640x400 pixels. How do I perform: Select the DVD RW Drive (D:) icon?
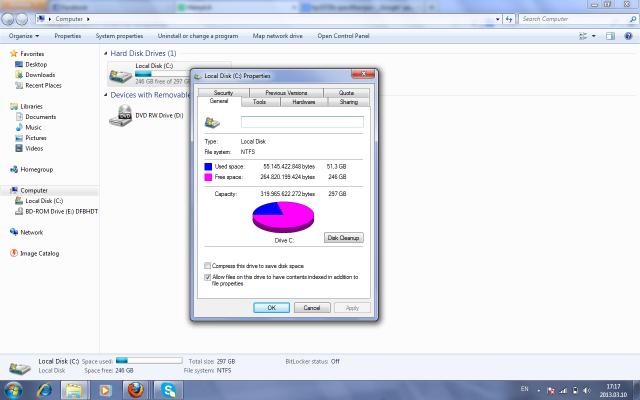[120, 116]
